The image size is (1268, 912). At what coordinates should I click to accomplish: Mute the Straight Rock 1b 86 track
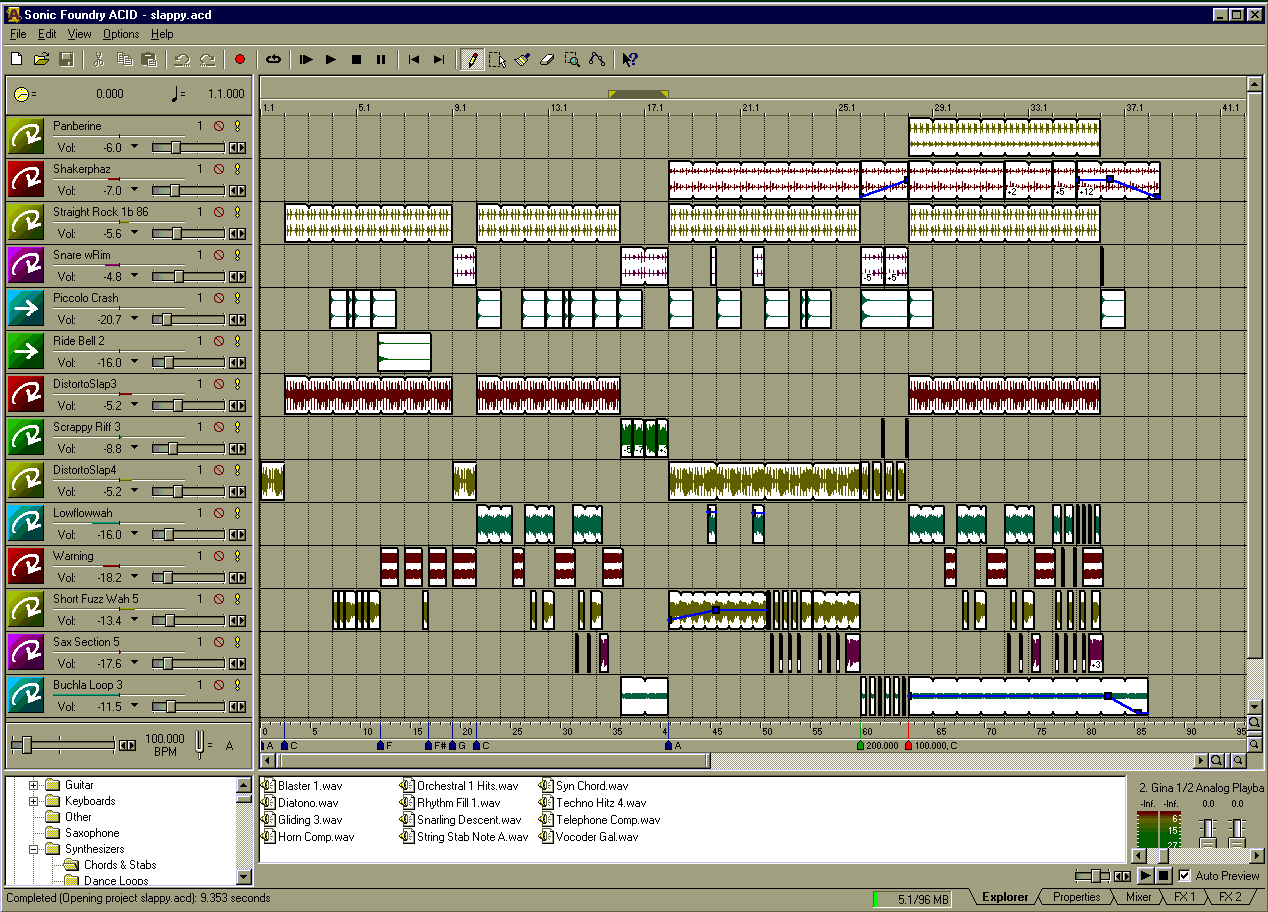(219, 212)
